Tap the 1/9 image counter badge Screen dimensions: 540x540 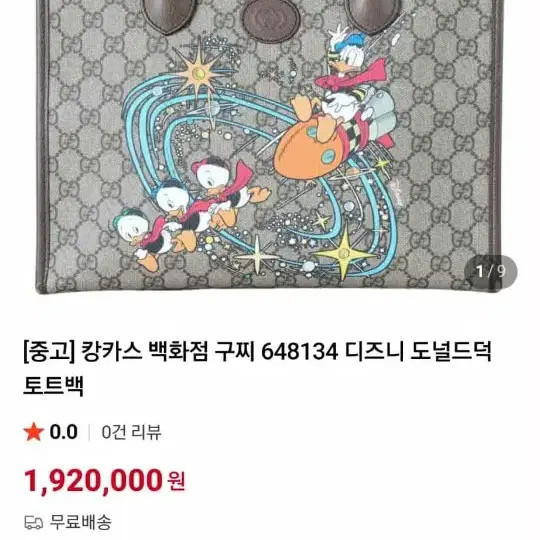tap(490, 271)
